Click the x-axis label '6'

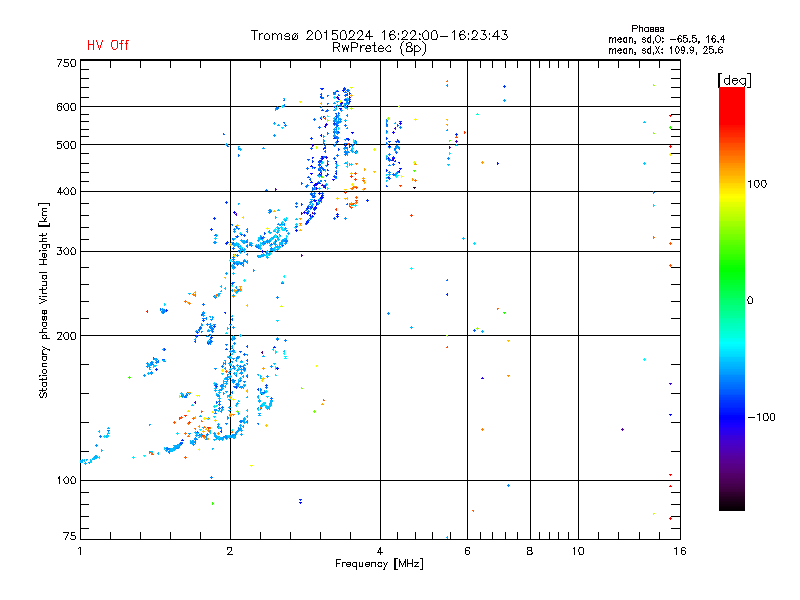click(467, 551)
